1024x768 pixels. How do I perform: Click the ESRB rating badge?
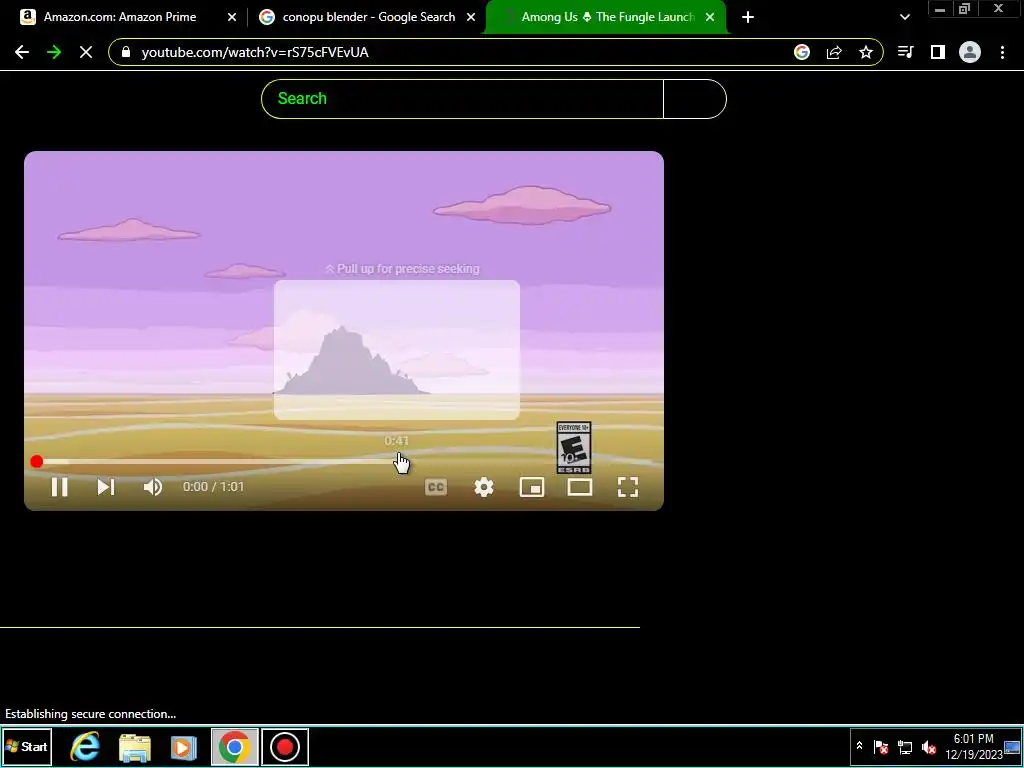573,447
